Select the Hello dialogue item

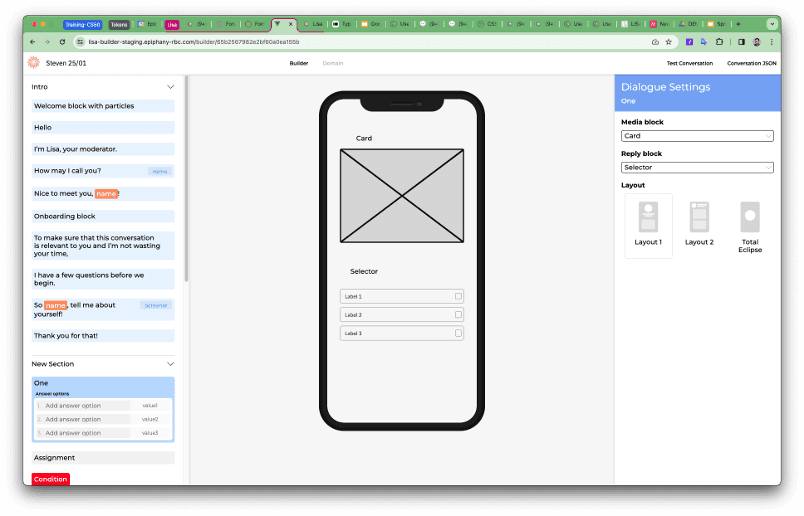click(x=103, y=127)
